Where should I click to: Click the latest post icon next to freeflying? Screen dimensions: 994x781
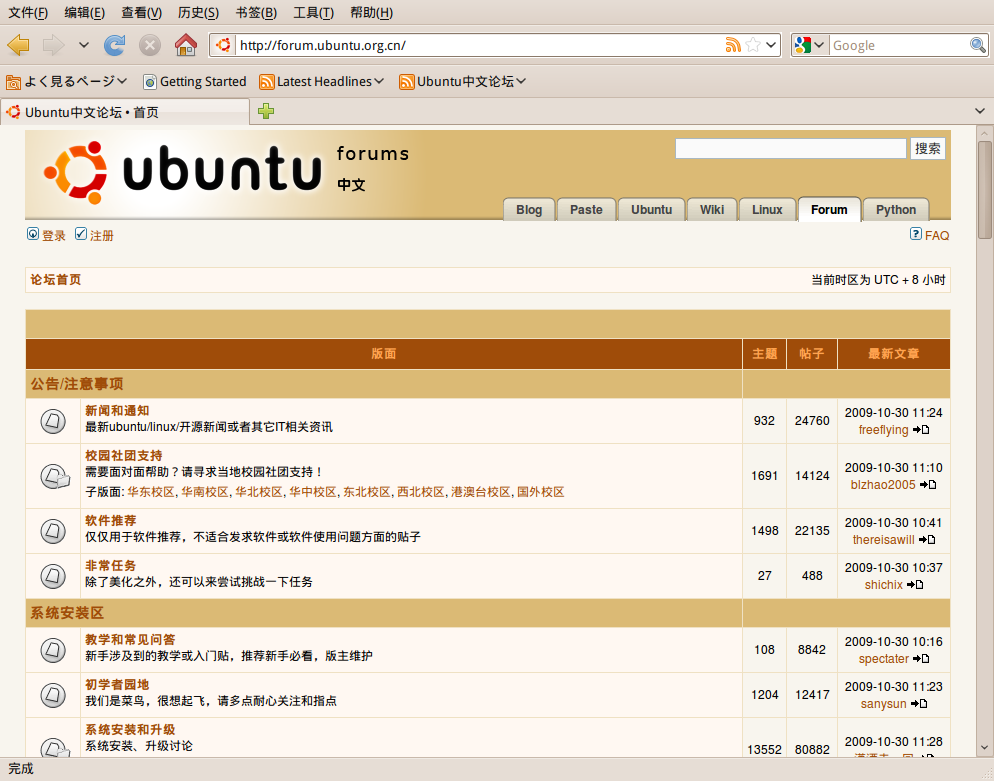(921, 430)
